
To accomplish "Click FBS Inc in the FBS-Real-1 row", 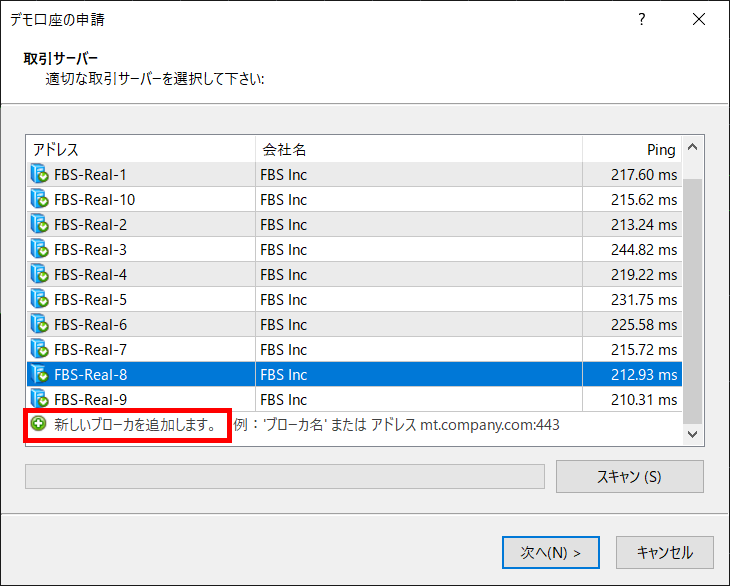I will point(284,175).
